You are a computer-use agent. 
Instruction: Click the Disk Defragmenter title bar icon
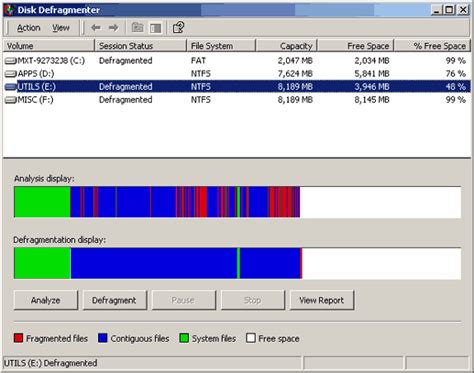click(9, 10)
